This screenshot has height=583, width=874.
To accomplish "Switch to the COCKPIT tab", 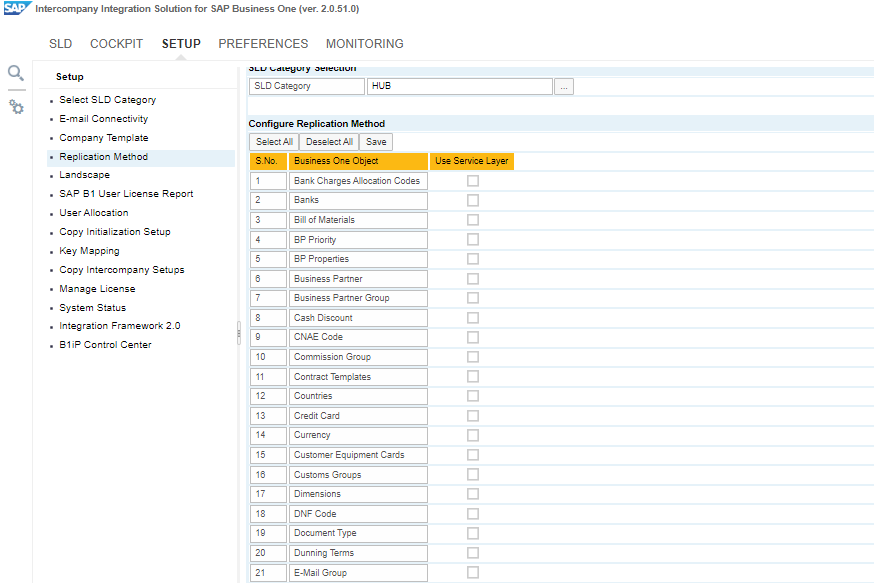I will [117, 44].
